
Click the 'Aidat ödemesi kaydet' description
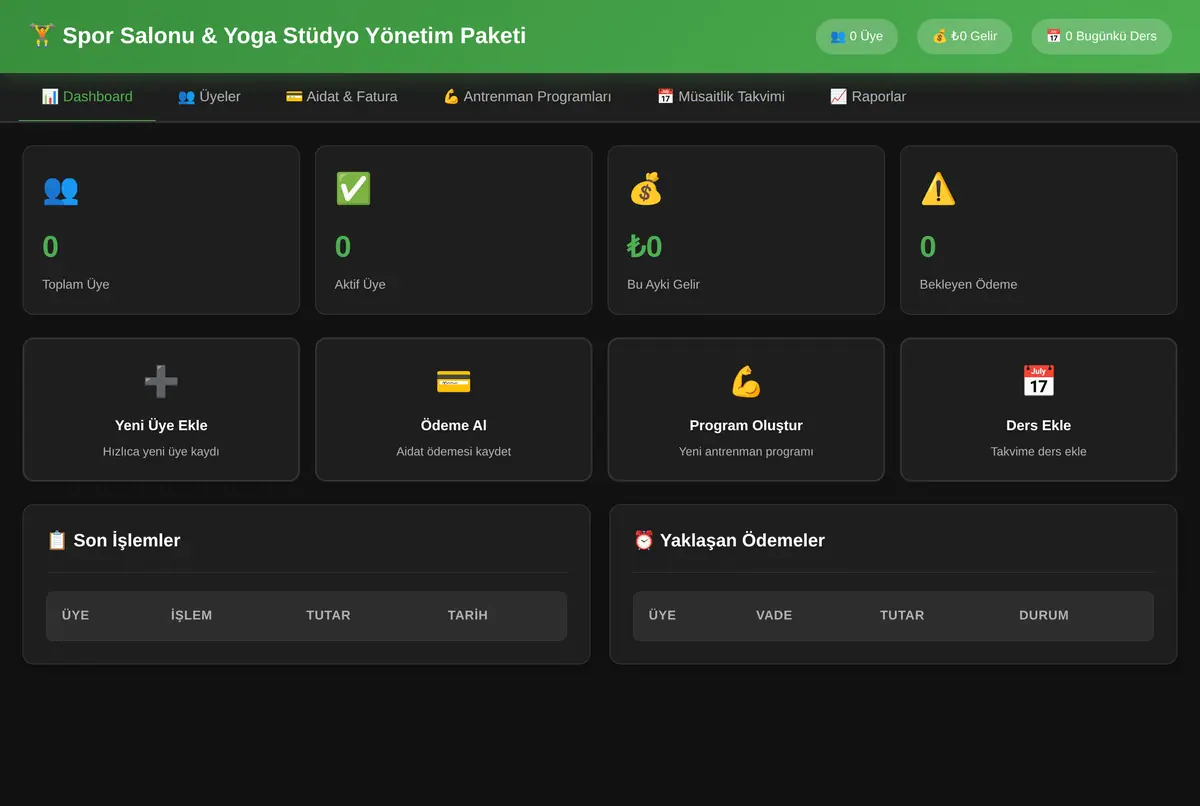[x=454, y=451]
